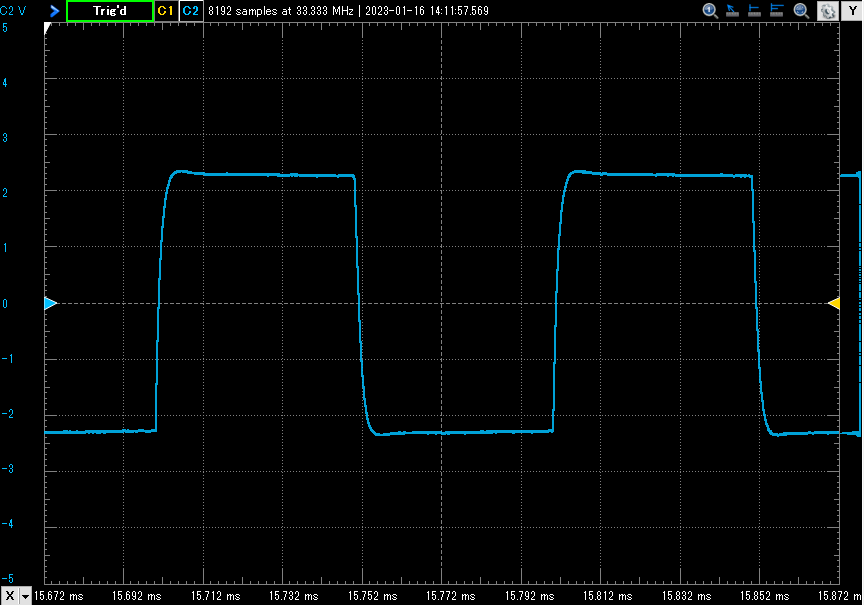Click the 15.732 ms time axis label
The height and width of the screenshot is (605, 864).
coord(294,596)
